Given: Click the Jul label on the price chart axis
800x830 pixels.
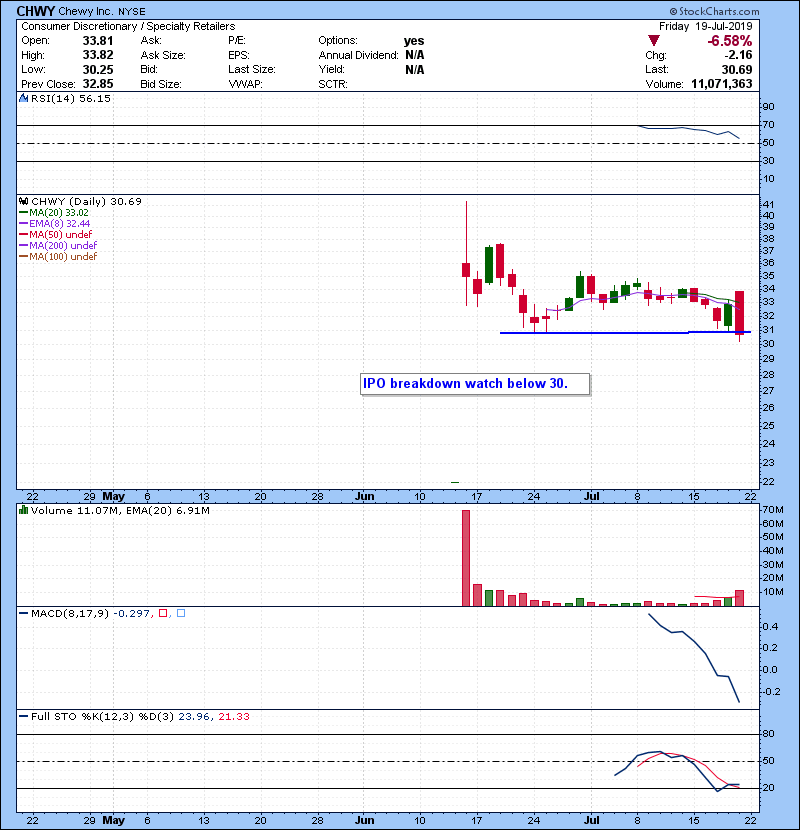Looking at the screenshot, I should [591, 497].
